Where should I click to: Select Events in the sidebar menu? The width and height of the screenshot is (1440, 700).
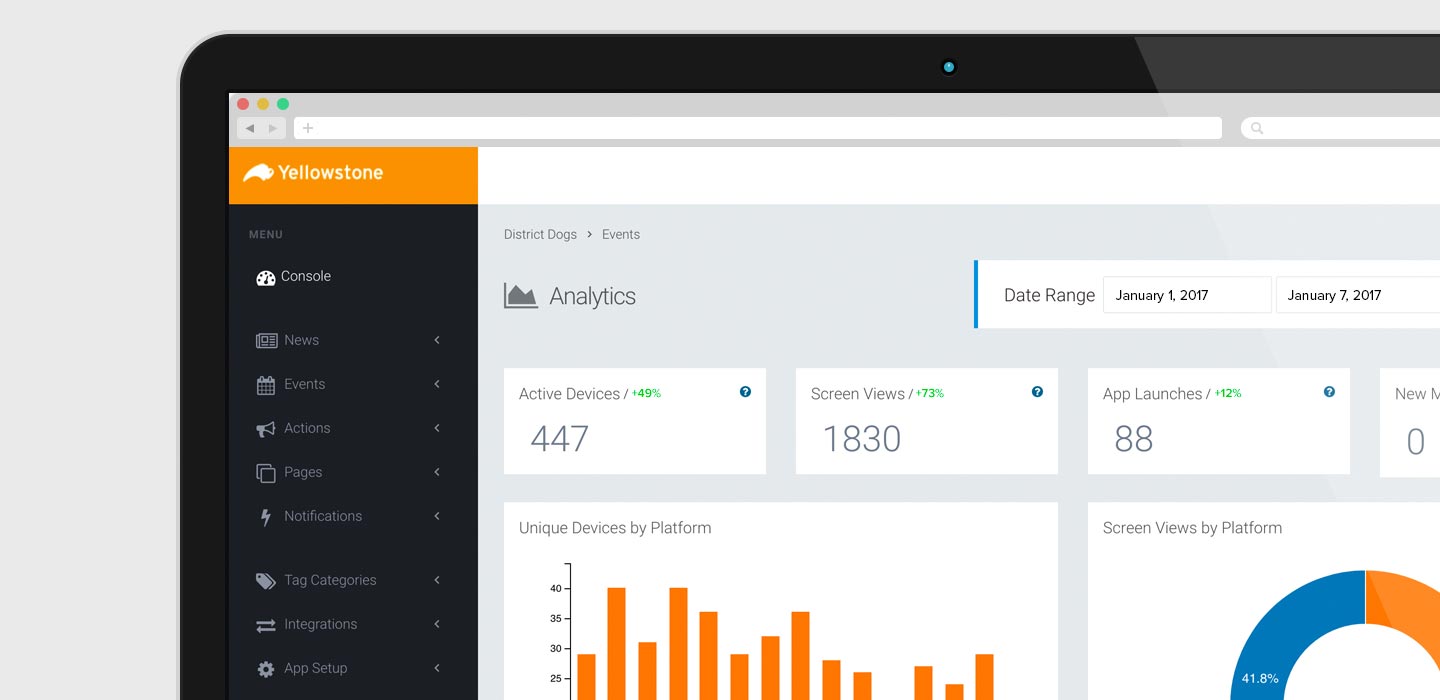pyautogui.click(x=304, y=384)
